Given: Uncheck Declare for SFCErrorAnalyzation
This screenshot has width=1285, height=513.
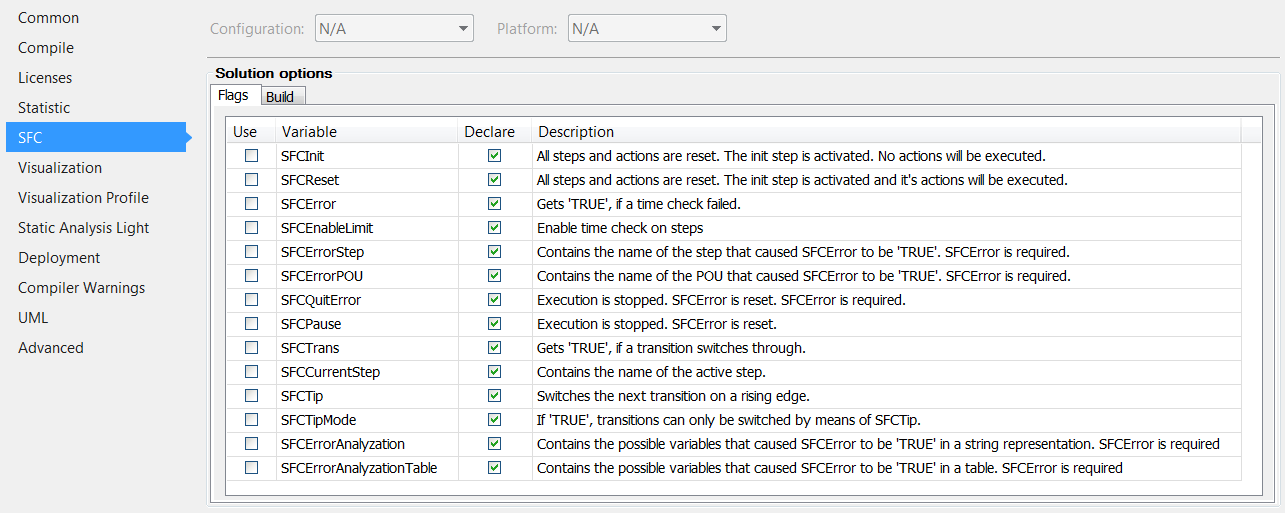Looking at the screenshot, I should coord(494,444).
